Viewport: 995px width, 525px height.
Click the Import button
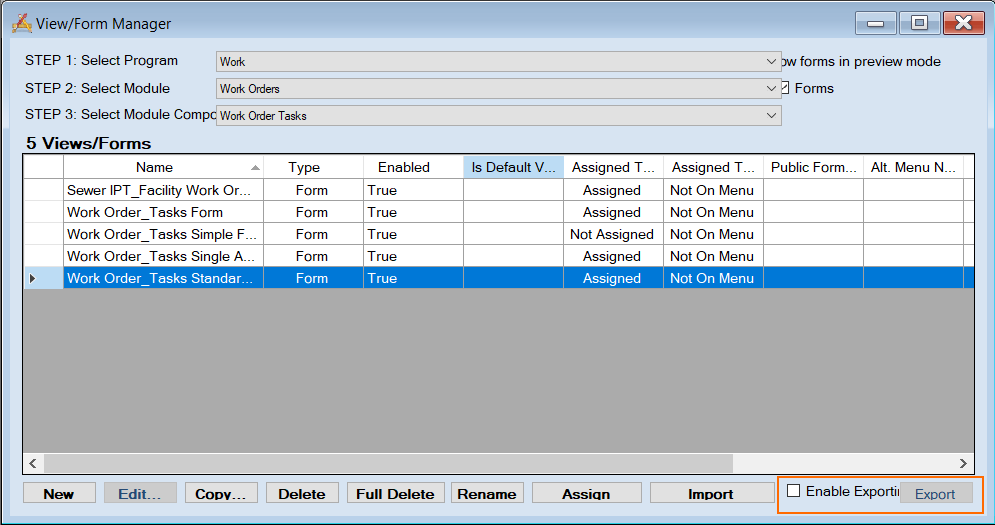(712, 493)
